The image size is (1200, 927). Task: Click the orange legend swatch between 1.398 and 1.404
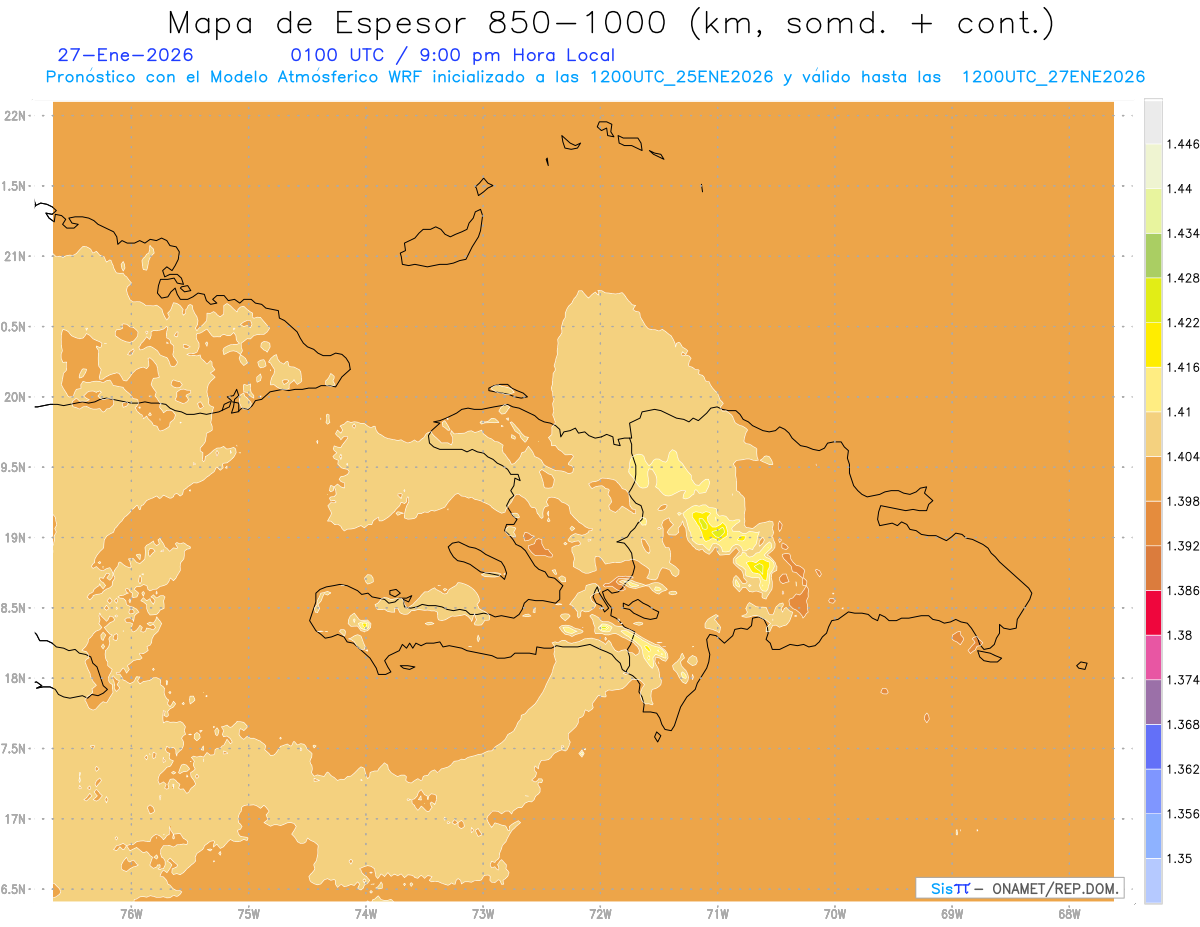1153,478
